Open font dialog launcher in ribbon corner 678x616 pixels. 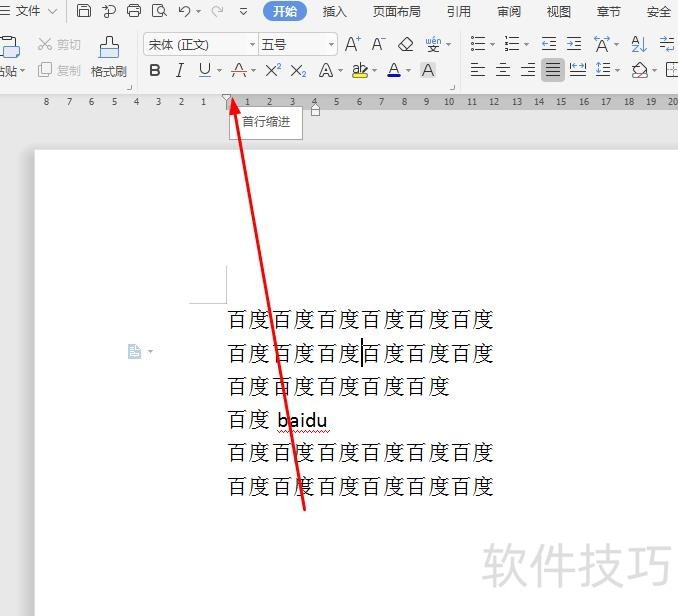pos(452,87)
